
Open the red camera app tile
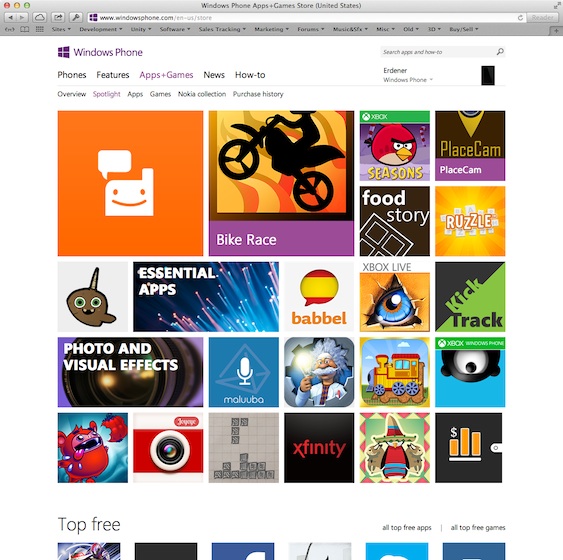[x=168, y=448]
